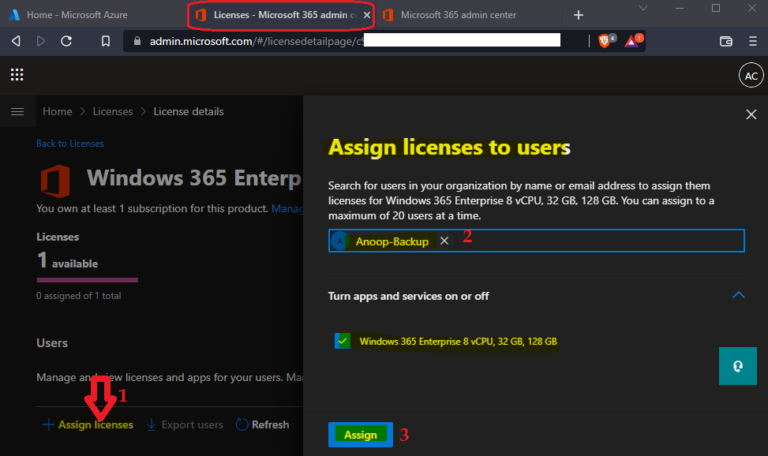Screen dimensions: 768x456
Task: Close the Assign licenses to users panel
Action: 751,115
